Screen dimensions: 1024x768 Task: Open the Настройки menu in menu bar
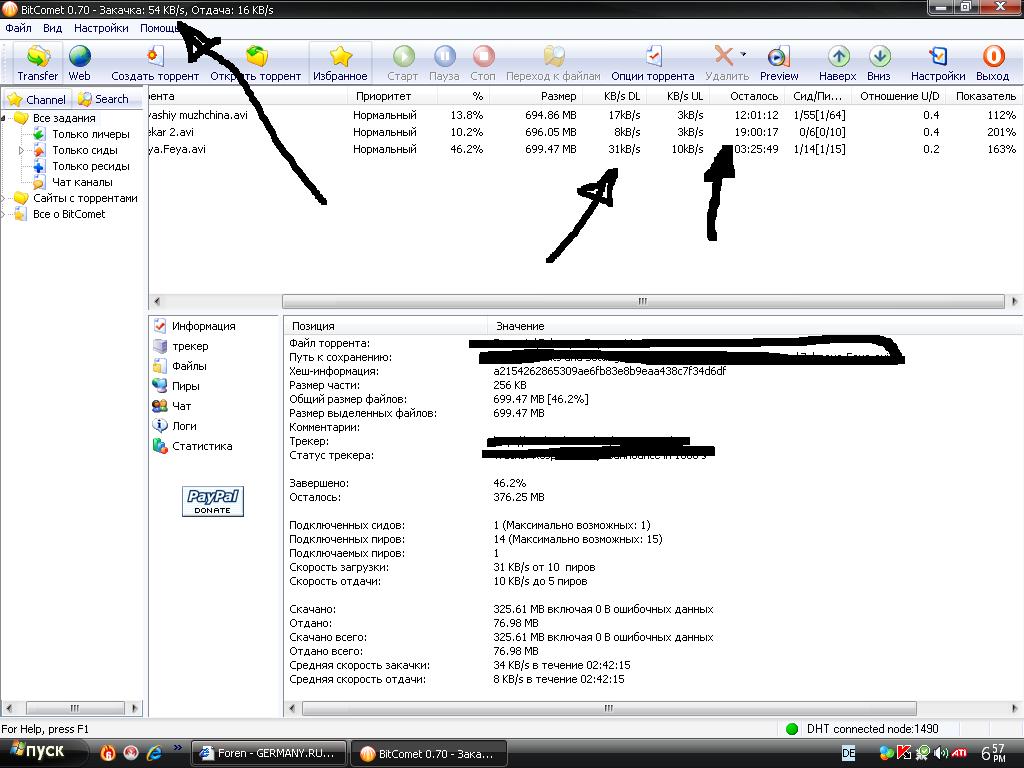pyautogui.click(x=101, y=28)
